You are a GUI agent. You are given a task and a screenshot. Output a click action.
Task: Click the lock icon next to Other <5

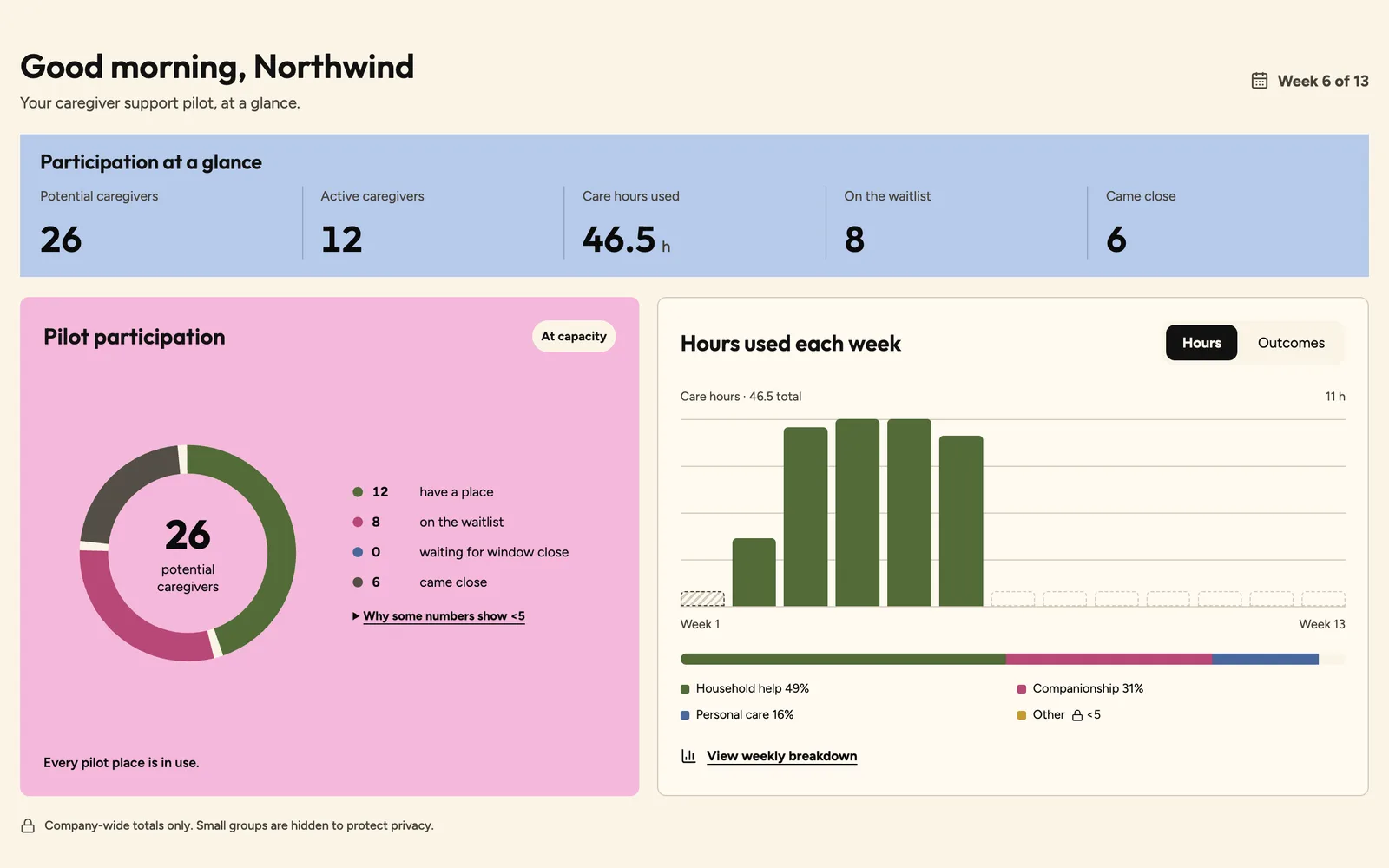[x=1077, y=715]
